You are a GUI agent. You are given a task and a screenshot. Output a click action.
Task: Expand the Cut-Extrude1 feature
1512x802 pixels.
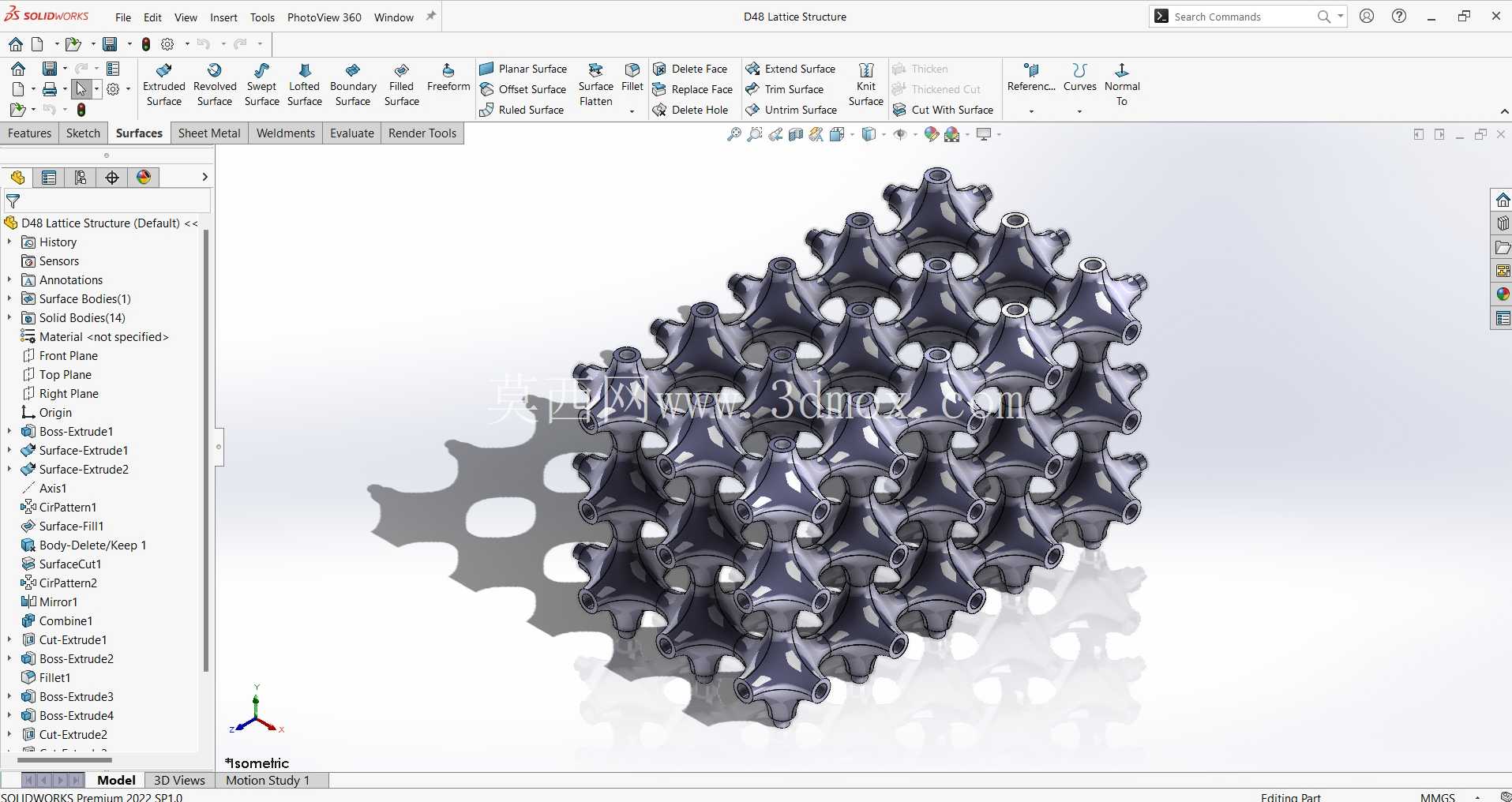point(9,639)
